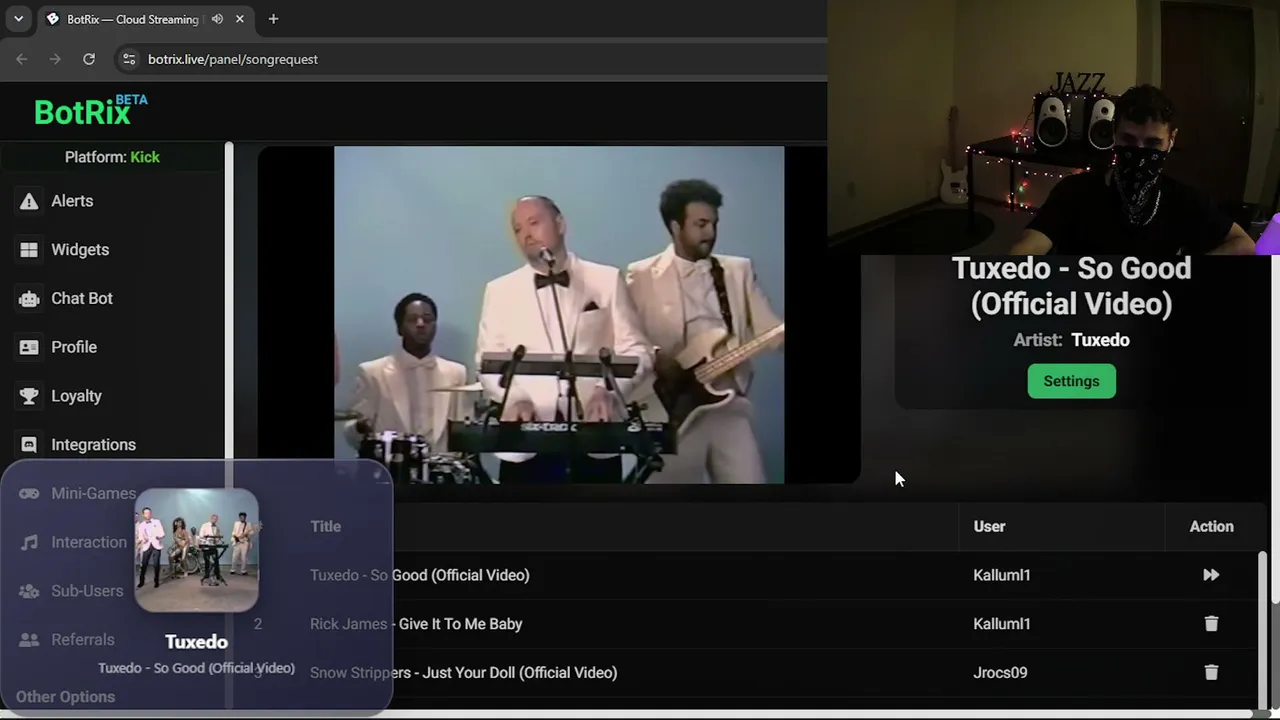This screenshot has width=1280, height=720.
Task: Open the Sub-Users menu item
Action: click(x=87, y=591)
